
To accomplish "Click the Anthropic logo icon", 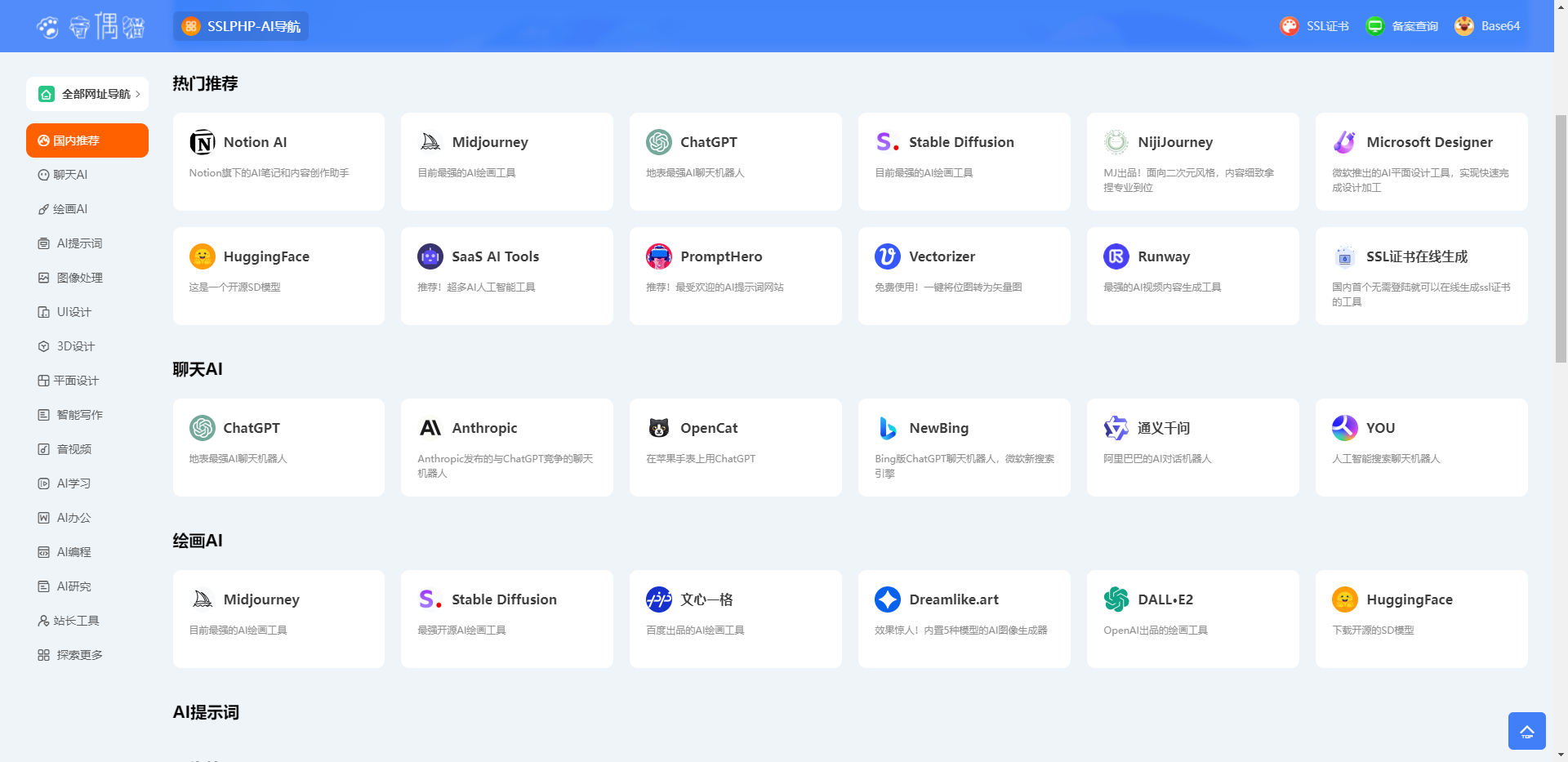I will pos(430,428).
